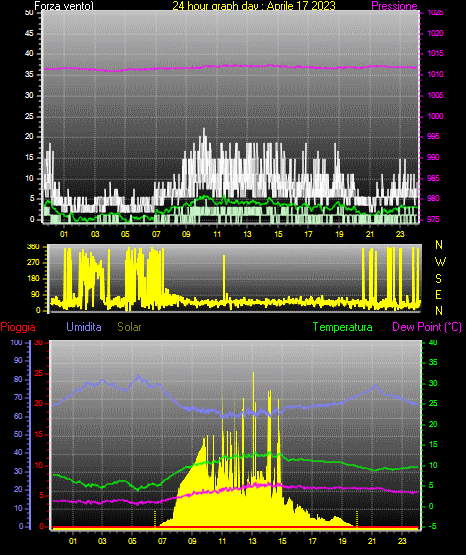
Task: Click hour 05 tick on bottom graph
Action: pyautogui.click(x=132, y=541)
